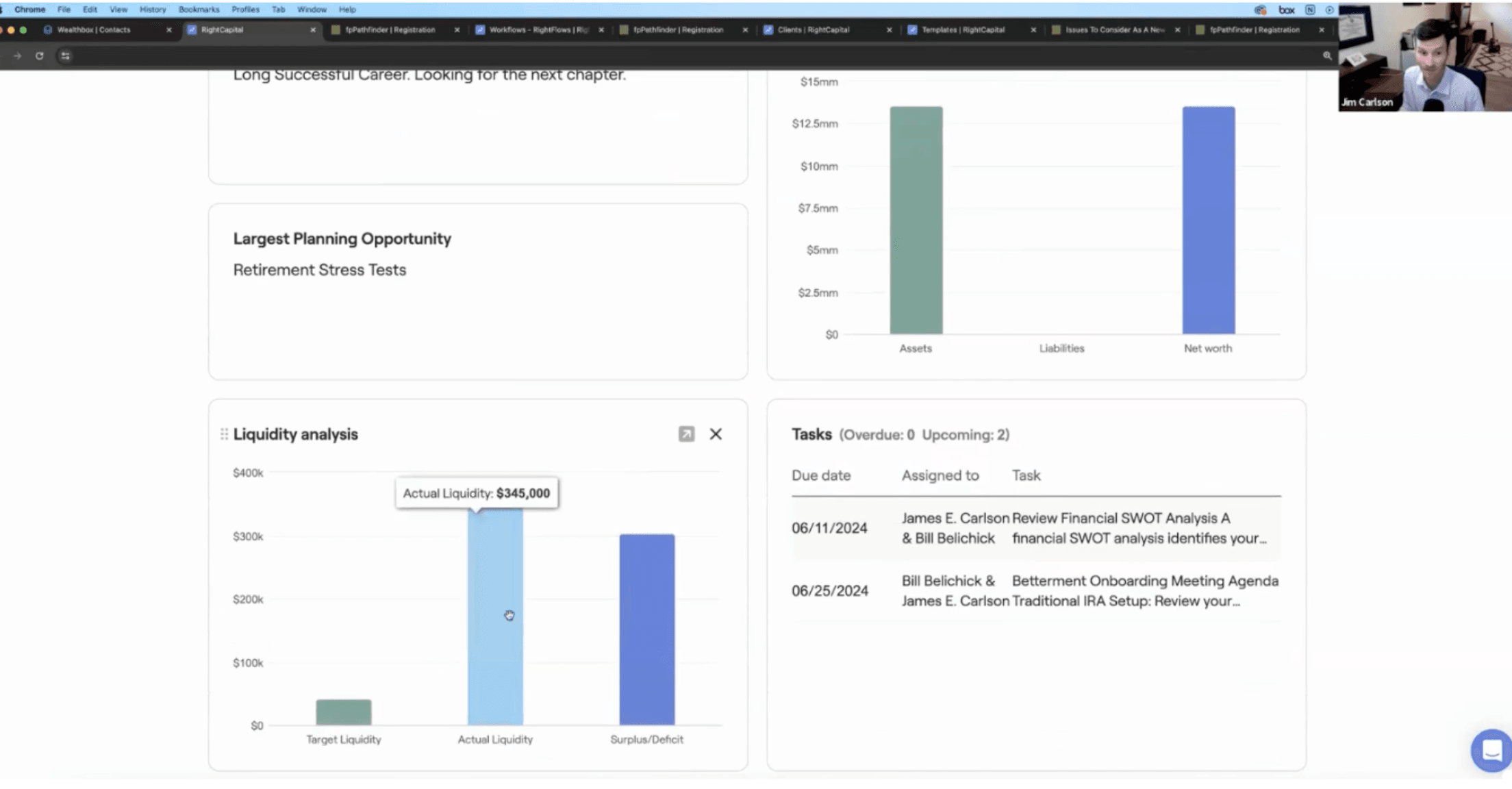Go forward in browser history
This screenshot has width=1512, height=789.
[x=17, y=56]
